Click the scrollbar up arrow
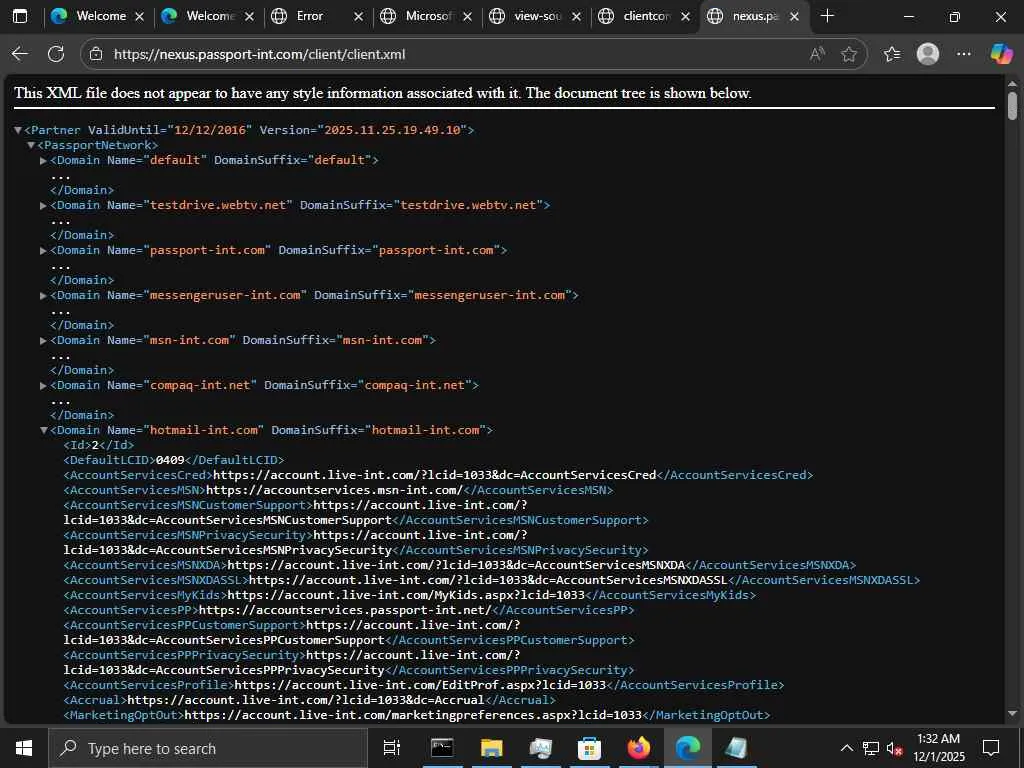1024x768 pixels. (1012, 84)
